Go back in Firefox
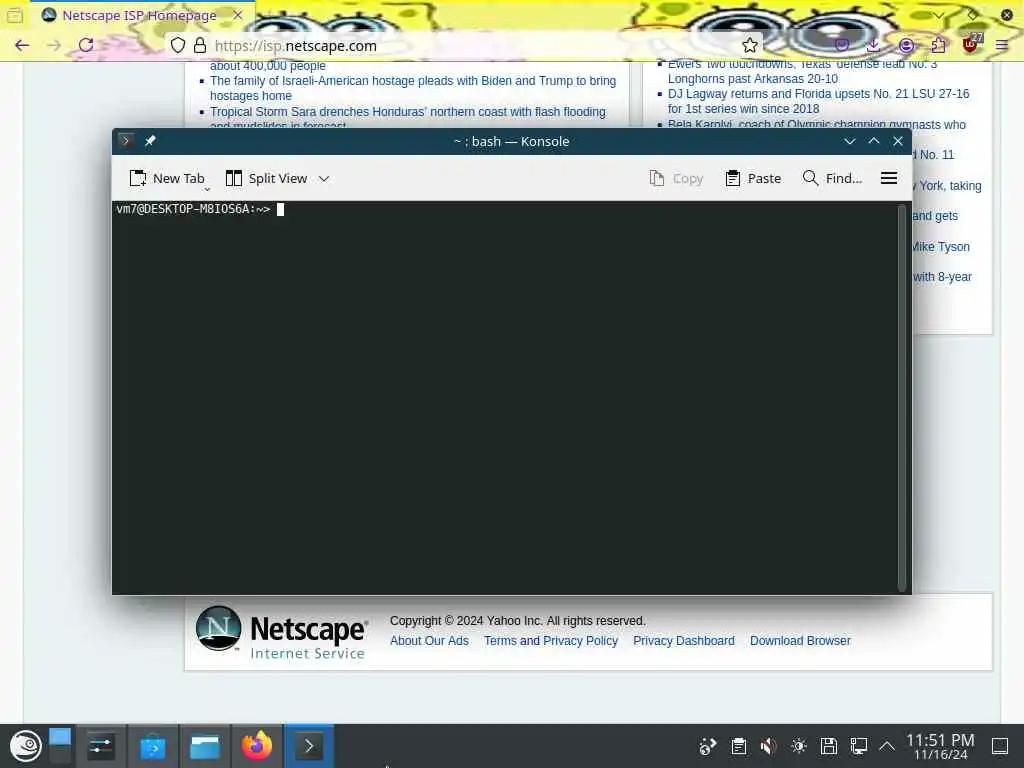 [x=22, y=45]
